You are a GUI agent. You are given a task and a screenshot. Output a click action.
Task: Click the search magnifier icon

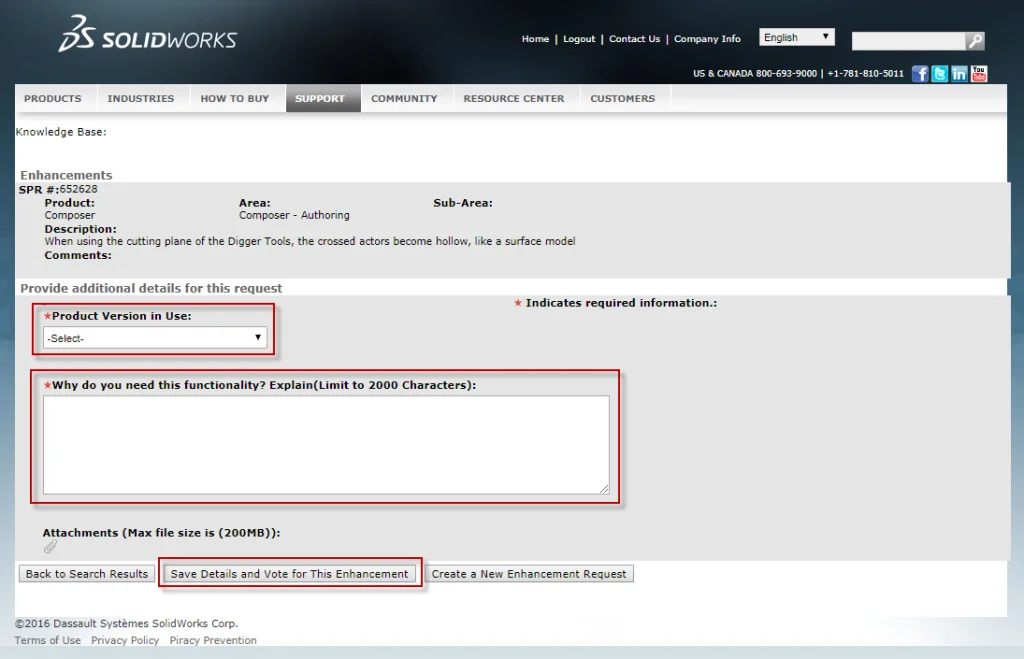point(974,41)
